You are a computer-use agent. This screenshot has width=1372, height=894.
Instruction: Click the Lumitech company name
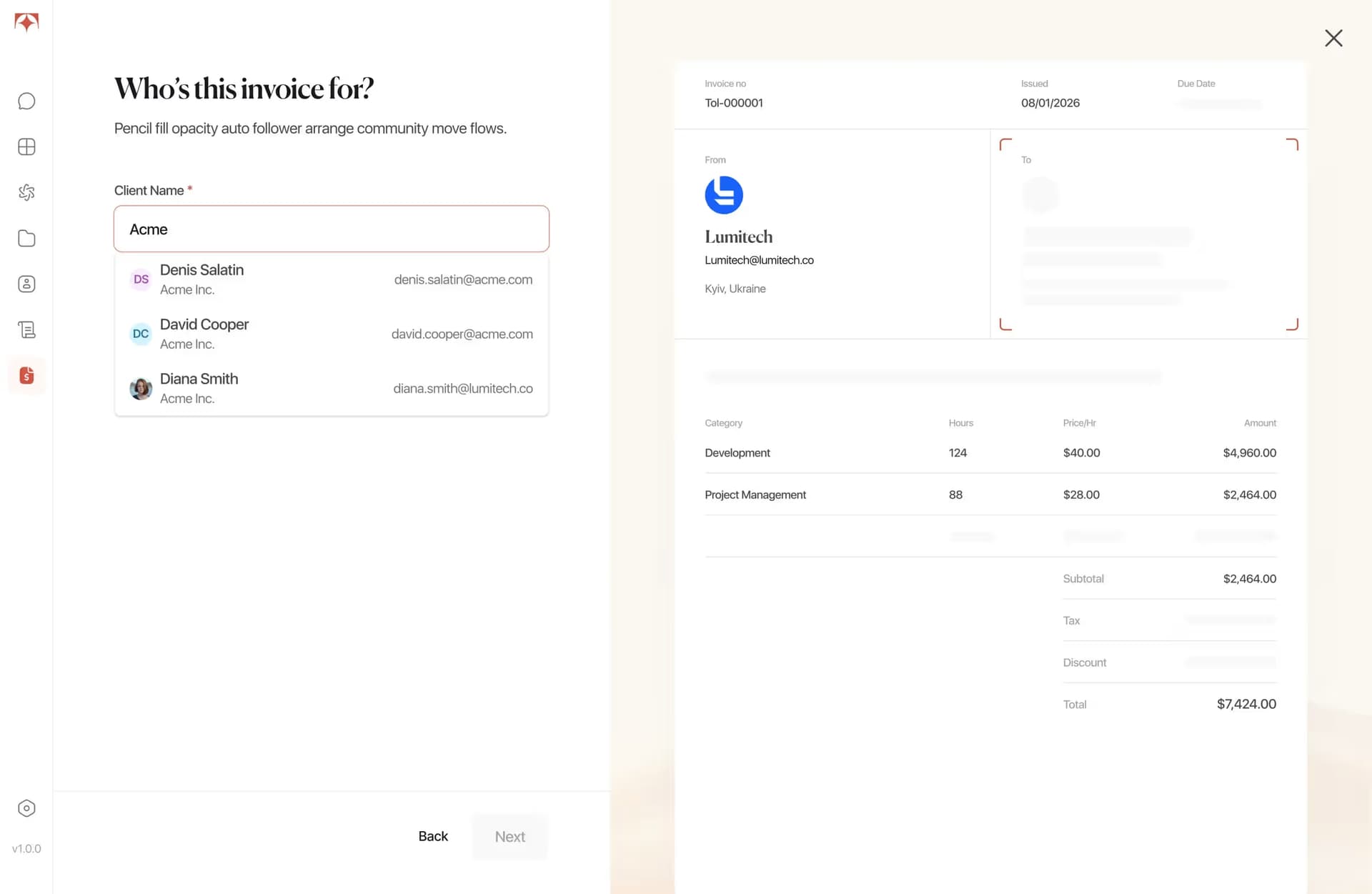[739, 237]
